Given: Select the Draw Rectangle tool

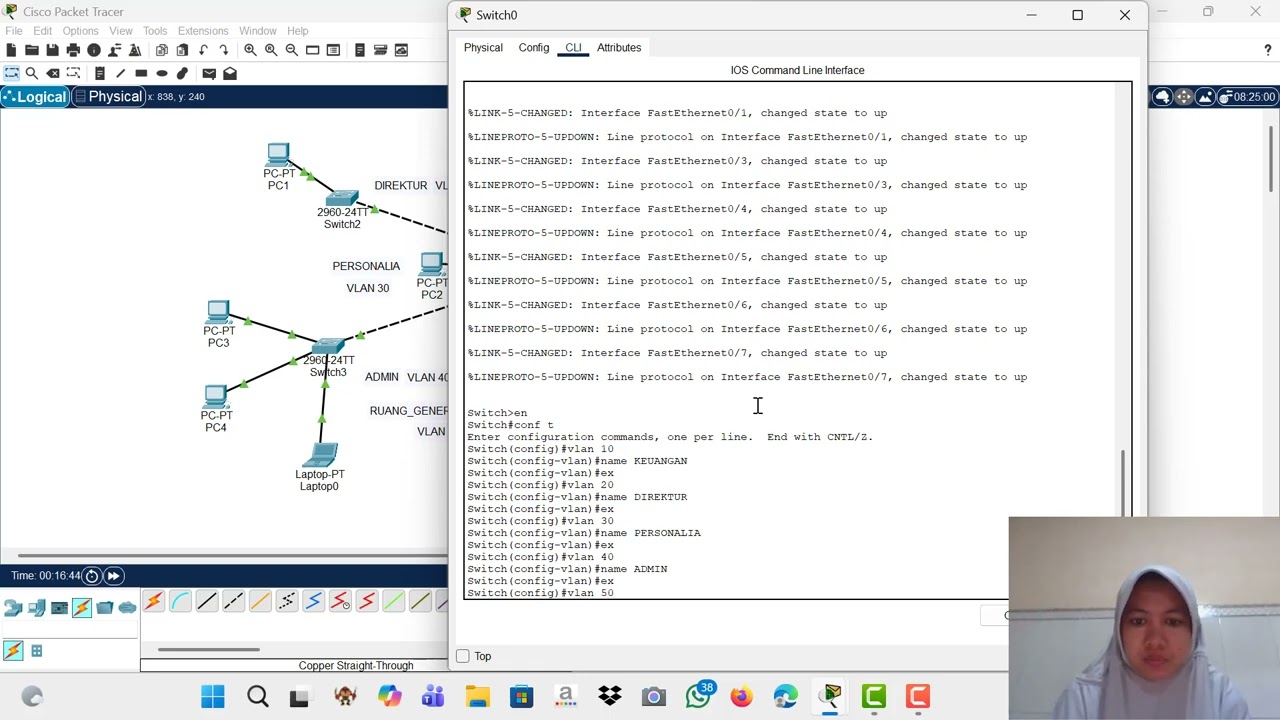Looking at the screenshot, I should click(x=141, y=73).
